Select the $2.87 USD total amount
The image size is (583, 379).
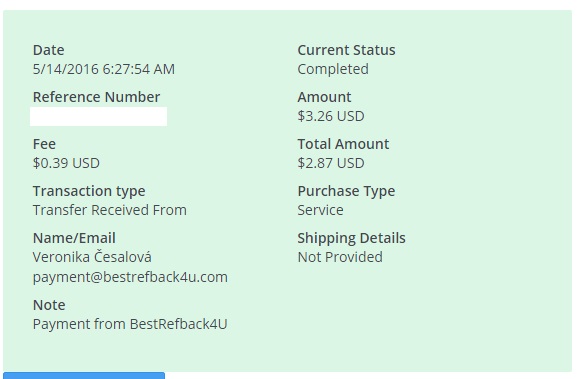331,163
